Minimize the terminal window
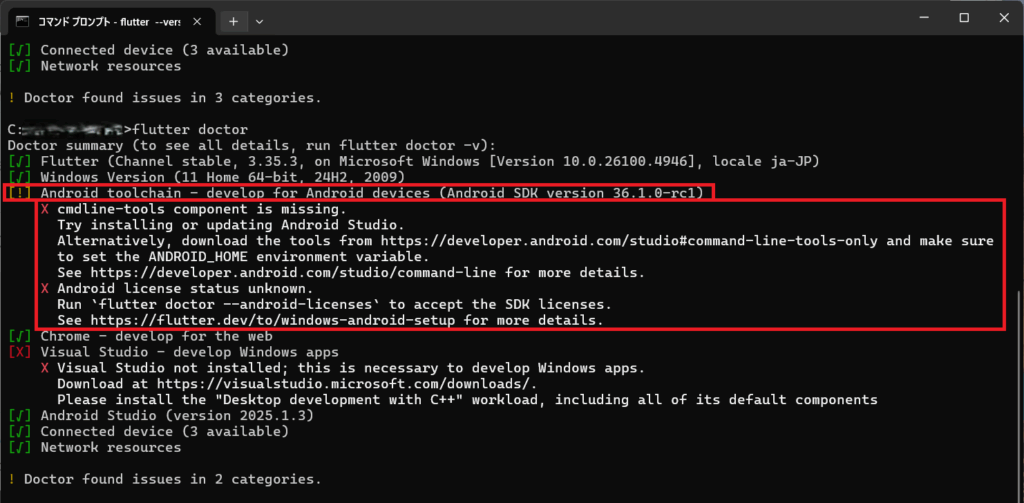This screenshot has width=1024, height=503. [x=918, y=18]
